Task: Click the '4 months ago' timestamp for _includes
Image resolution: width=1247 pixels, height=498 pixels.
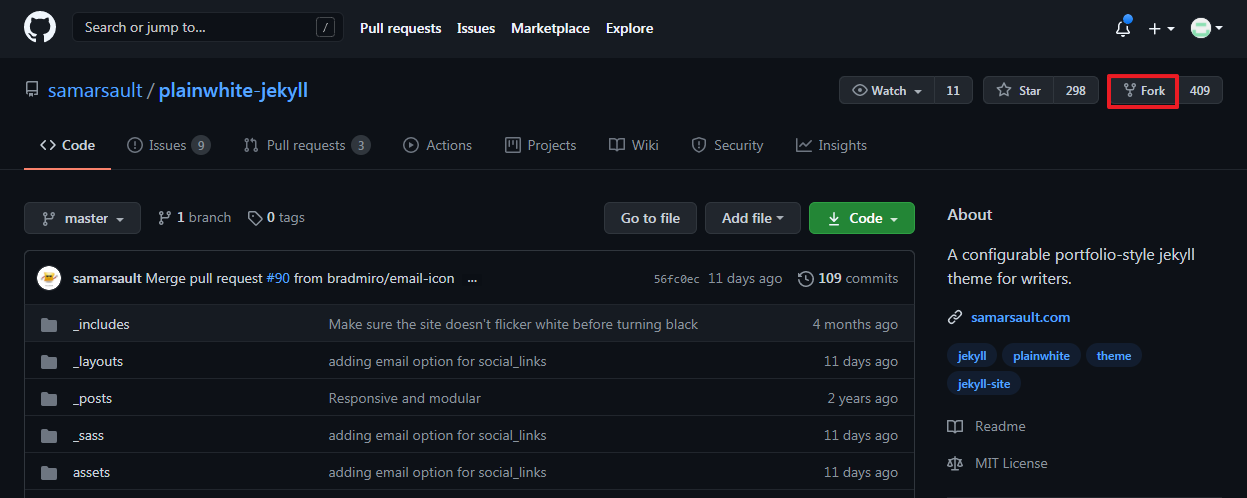Action: pyautogui.click(x=855, y=325)
